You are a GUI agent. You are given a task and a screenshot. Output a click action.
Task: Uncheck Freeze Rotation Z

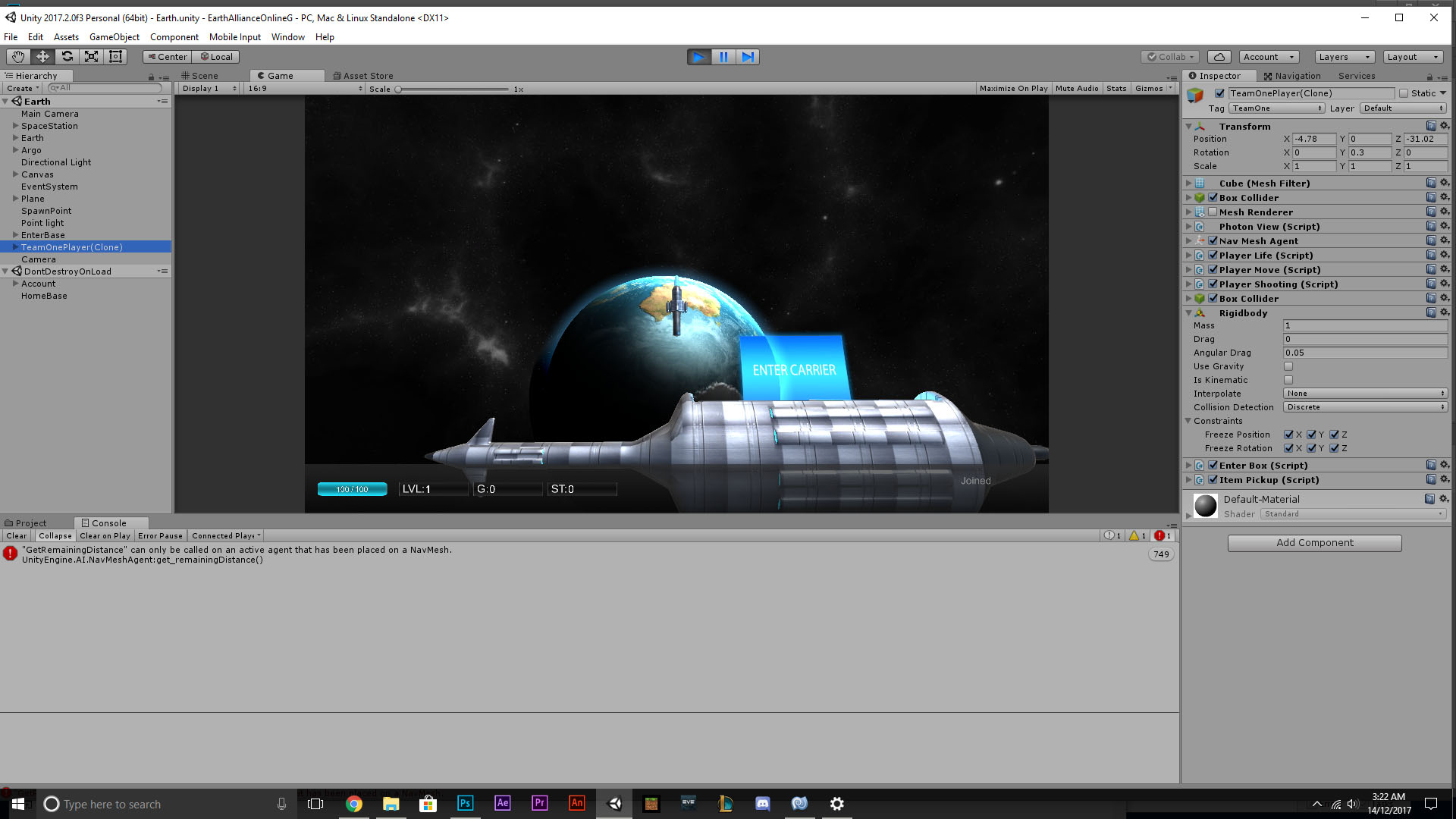1334,448
